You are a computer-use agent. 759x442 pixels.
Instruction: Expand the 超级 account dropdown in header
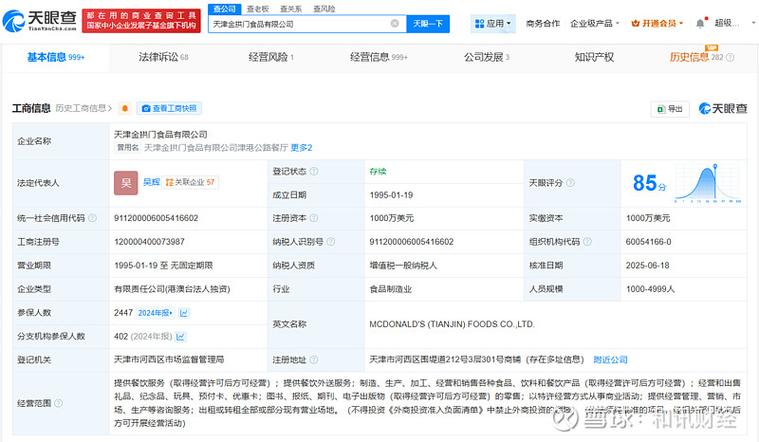coord(735,23)
